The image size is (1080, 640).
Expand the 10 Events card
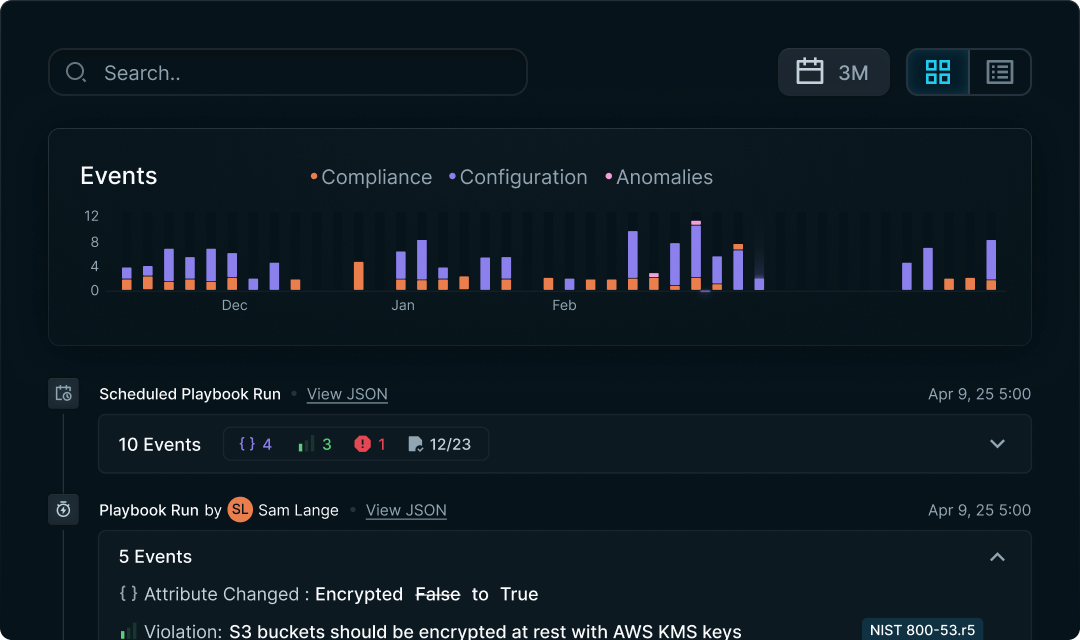(997, 444)
